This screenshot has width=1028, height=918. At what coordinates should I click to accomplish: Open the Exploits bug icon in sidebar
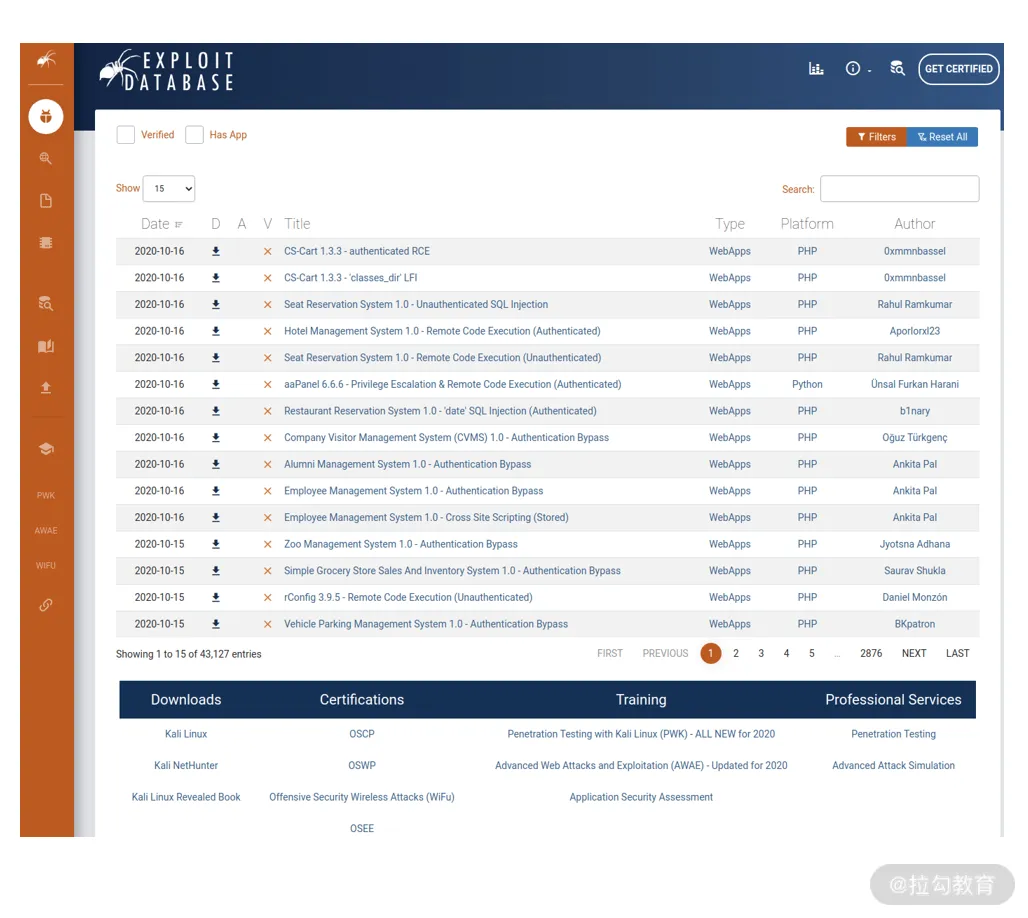coord(46,117)
